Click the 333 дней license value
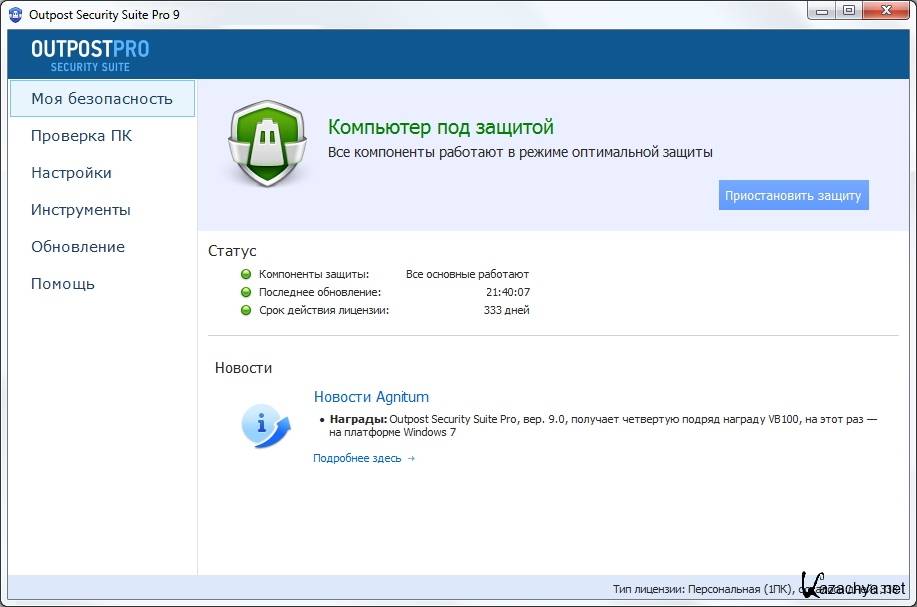The width and height of the screenshot is (917, 607). click(506, 310)
